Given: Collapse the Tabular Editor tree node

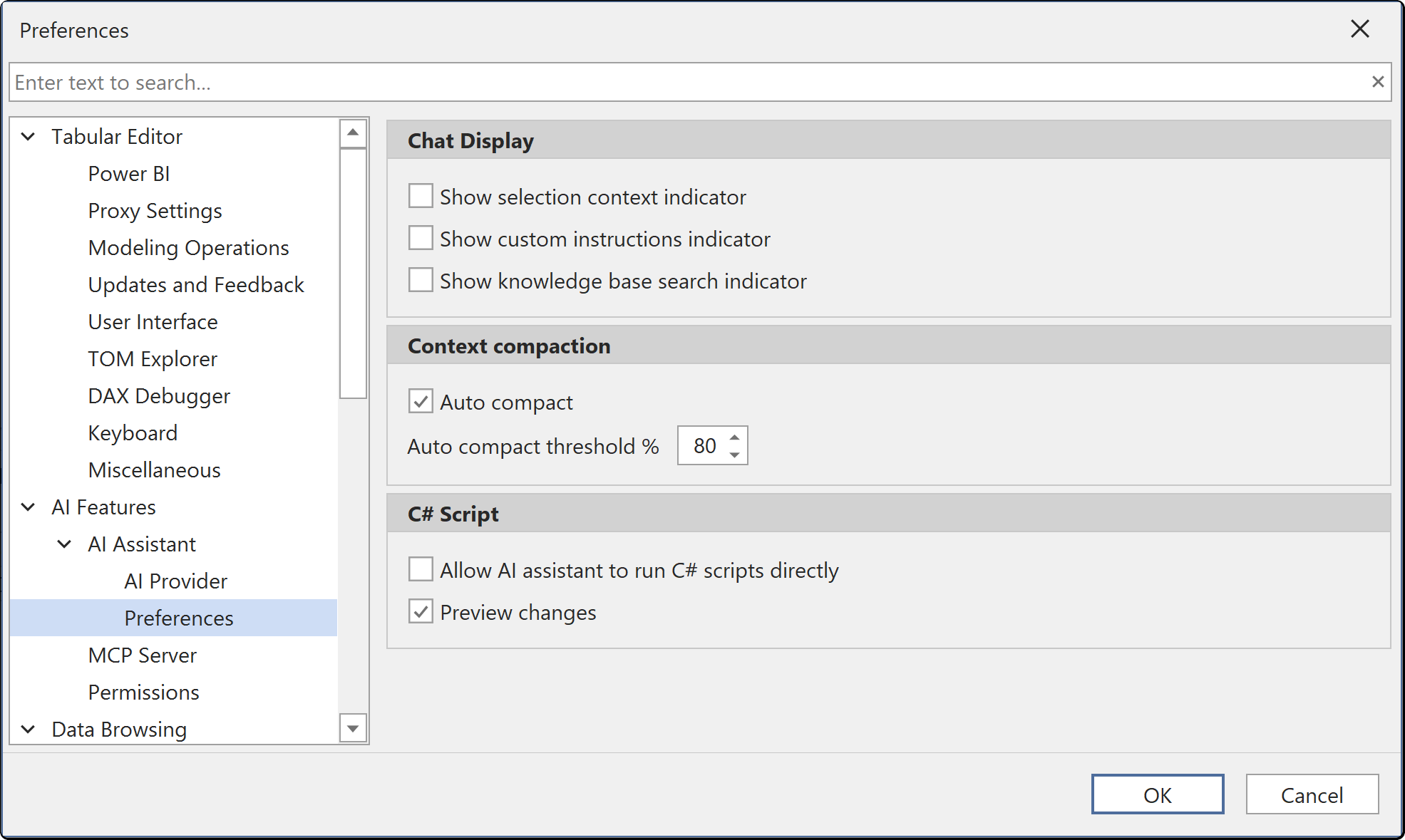Looking at the screenshot, I should point(29,136).
